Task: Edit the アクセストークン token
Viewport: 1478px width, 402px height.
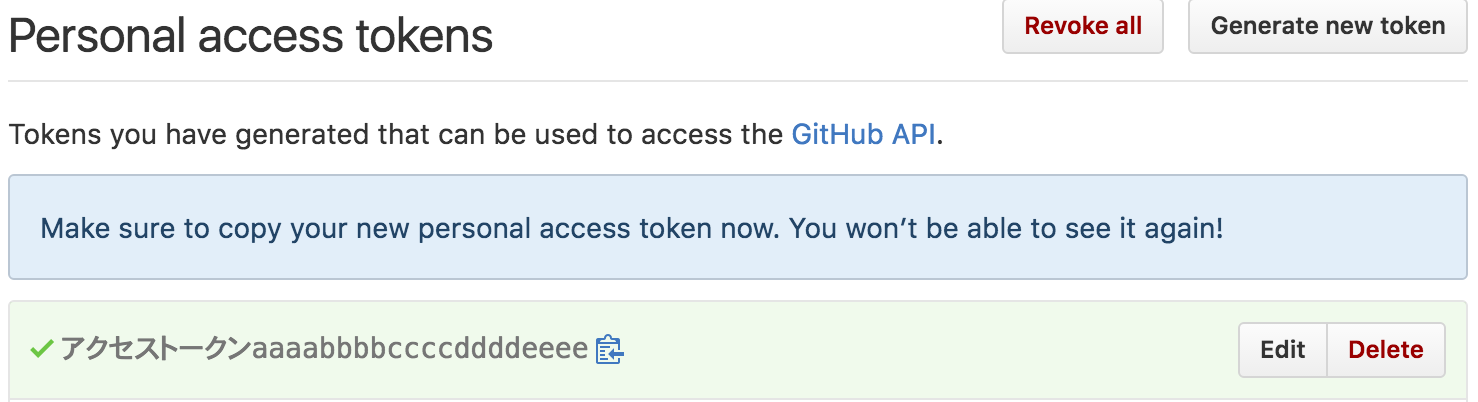Action: click(1283, 350)
